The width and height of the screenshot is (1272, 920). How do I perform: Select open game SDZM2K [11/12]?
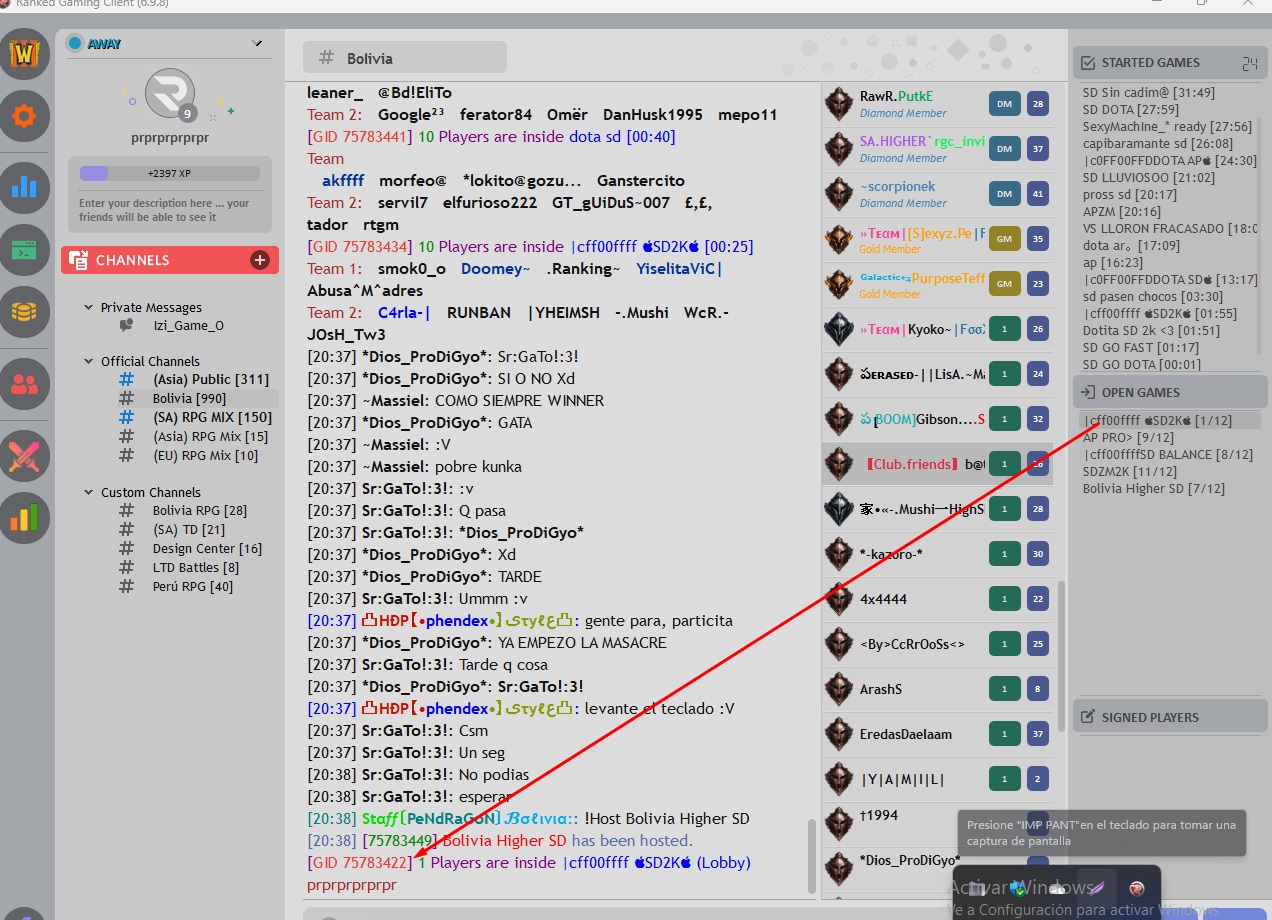coord(1129,472)
